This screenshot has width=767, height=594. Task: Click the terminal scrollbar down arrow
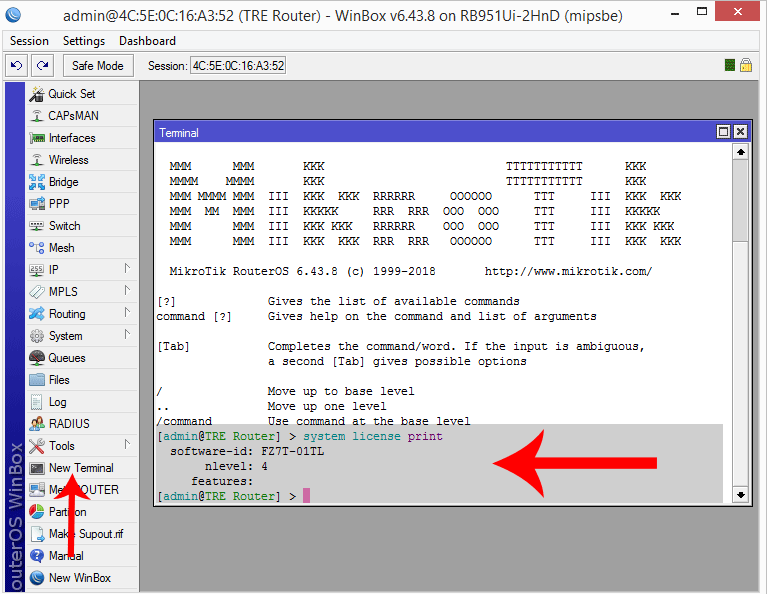[741, 495]
